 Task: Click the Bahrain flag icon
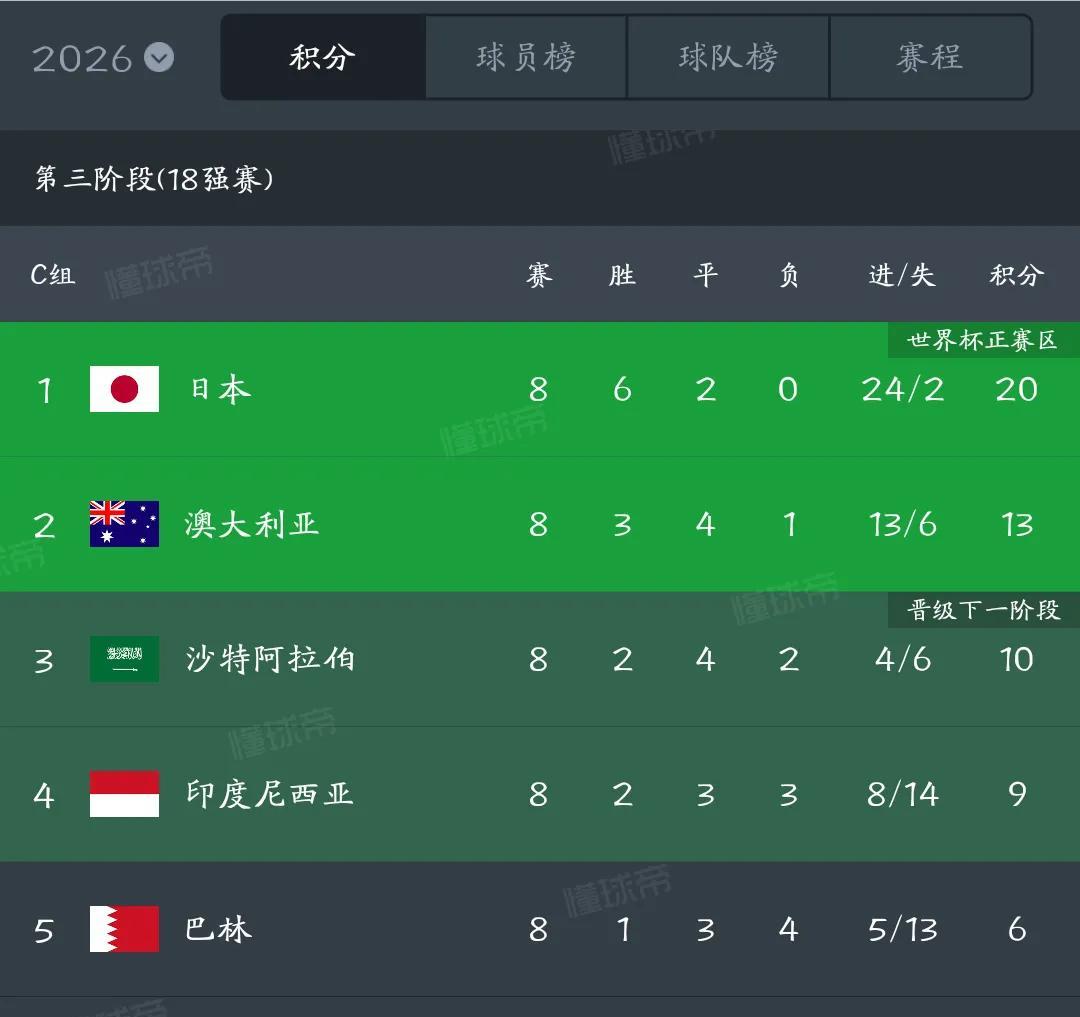tap(124, 929)
